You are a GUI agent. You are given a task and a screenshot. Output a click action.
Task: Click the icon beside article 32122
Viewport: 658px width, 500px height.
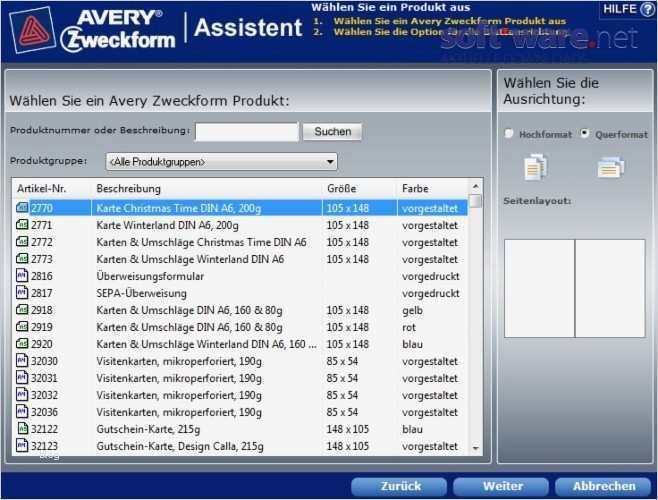(x=23, y=429)
